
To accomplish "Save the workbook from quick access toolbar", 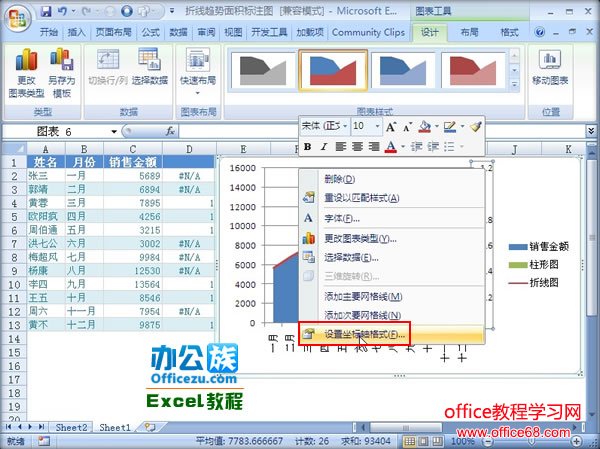I will pyautogui.click(x=46, y=11).
